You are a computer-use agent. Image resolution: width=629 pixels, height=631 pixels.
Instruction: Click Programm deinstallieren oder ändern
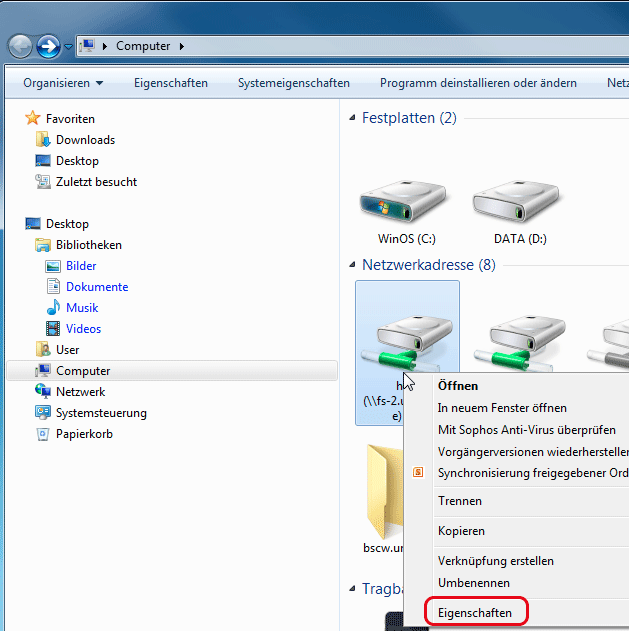pyautogui.click(x=477, y=83)
